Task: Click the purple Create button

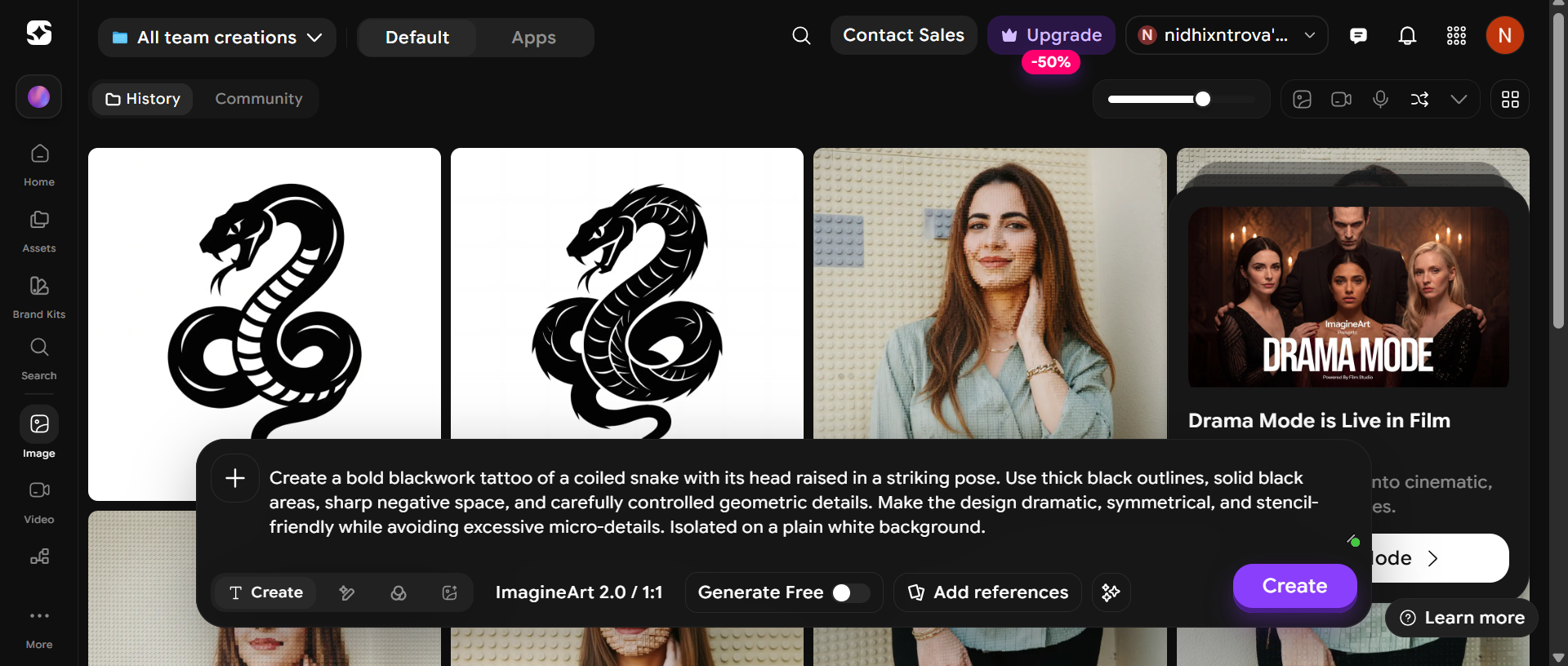Action: click(1294, 586)
